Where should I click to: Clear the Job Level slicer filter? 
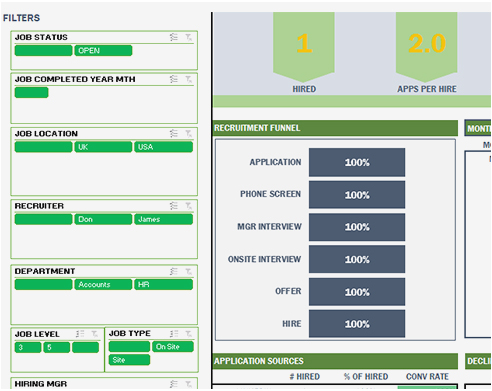[95, 334]
